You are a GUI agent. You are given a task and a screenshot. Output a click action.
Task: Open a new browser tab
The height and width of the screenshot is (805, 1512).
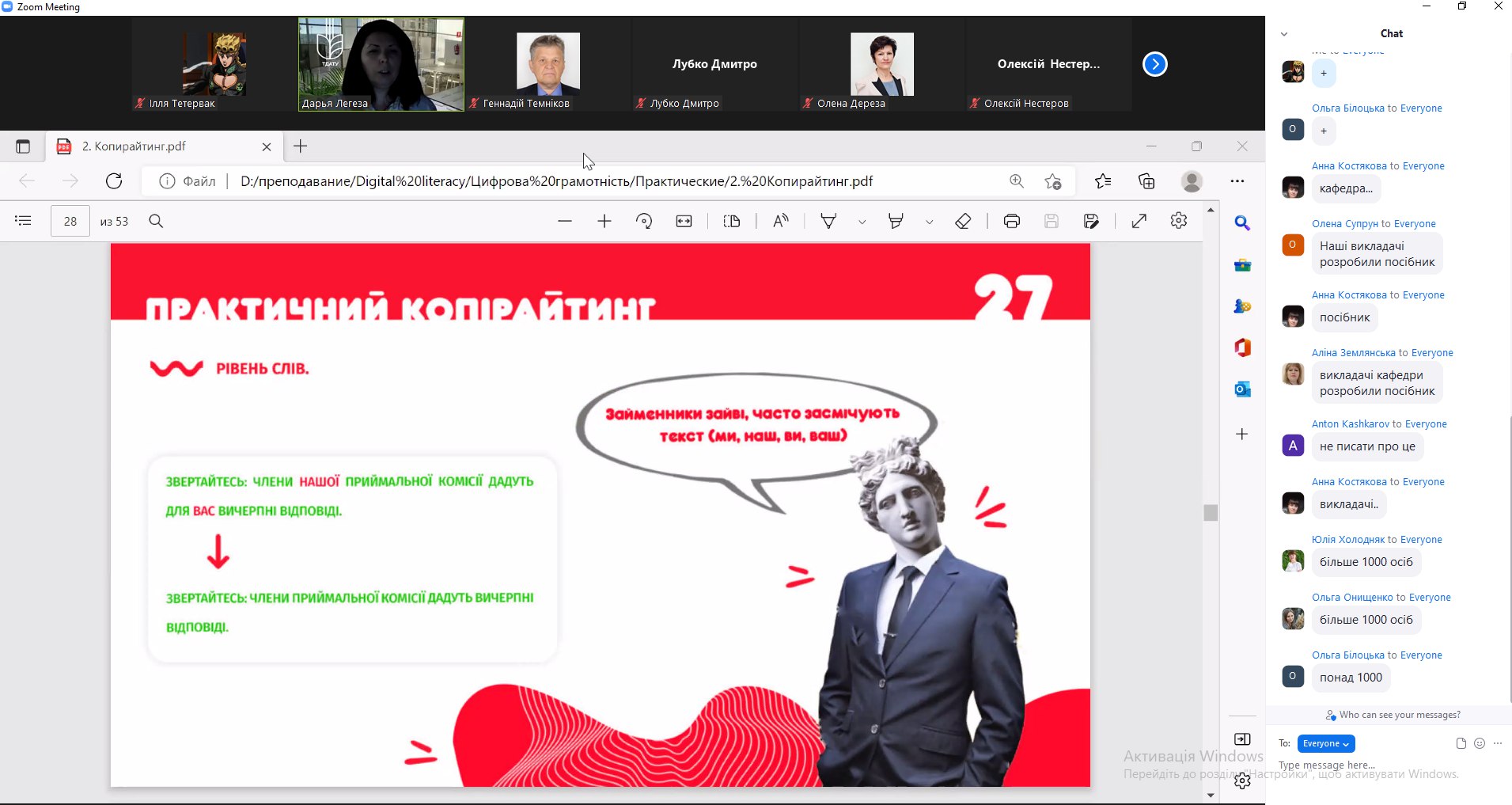coord(301,146)
